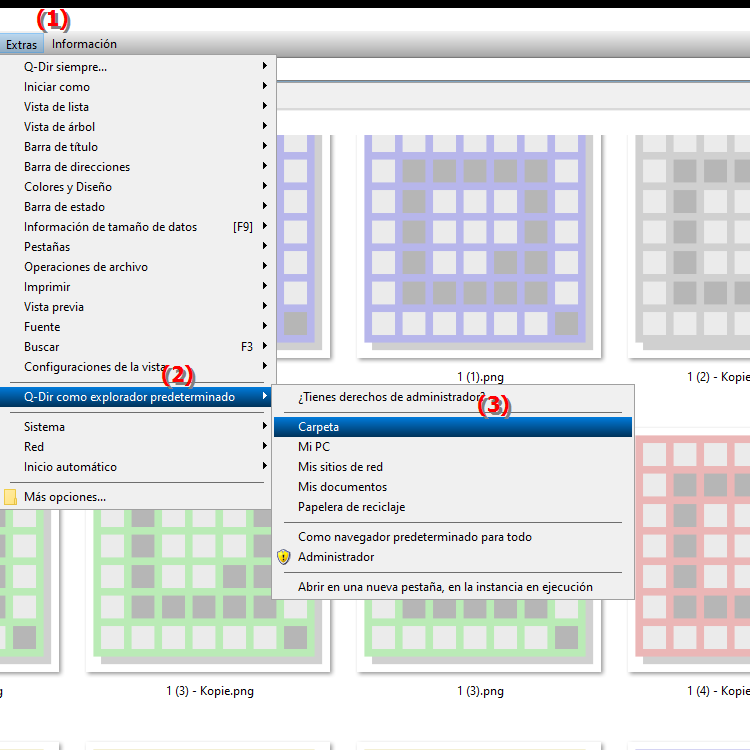Click arrow next to Pestañas
This screenshot has width=750, height=750.
265,246
